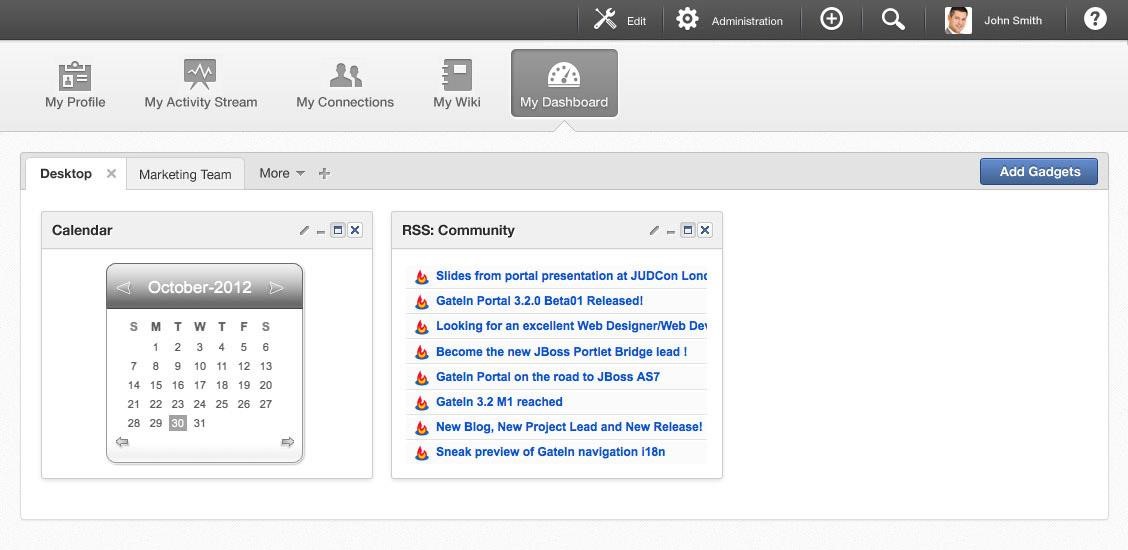This screenshot has height=550, width=1128.
Task: Click the Add Gadgets button
Action: click(x=1039, y=172)
